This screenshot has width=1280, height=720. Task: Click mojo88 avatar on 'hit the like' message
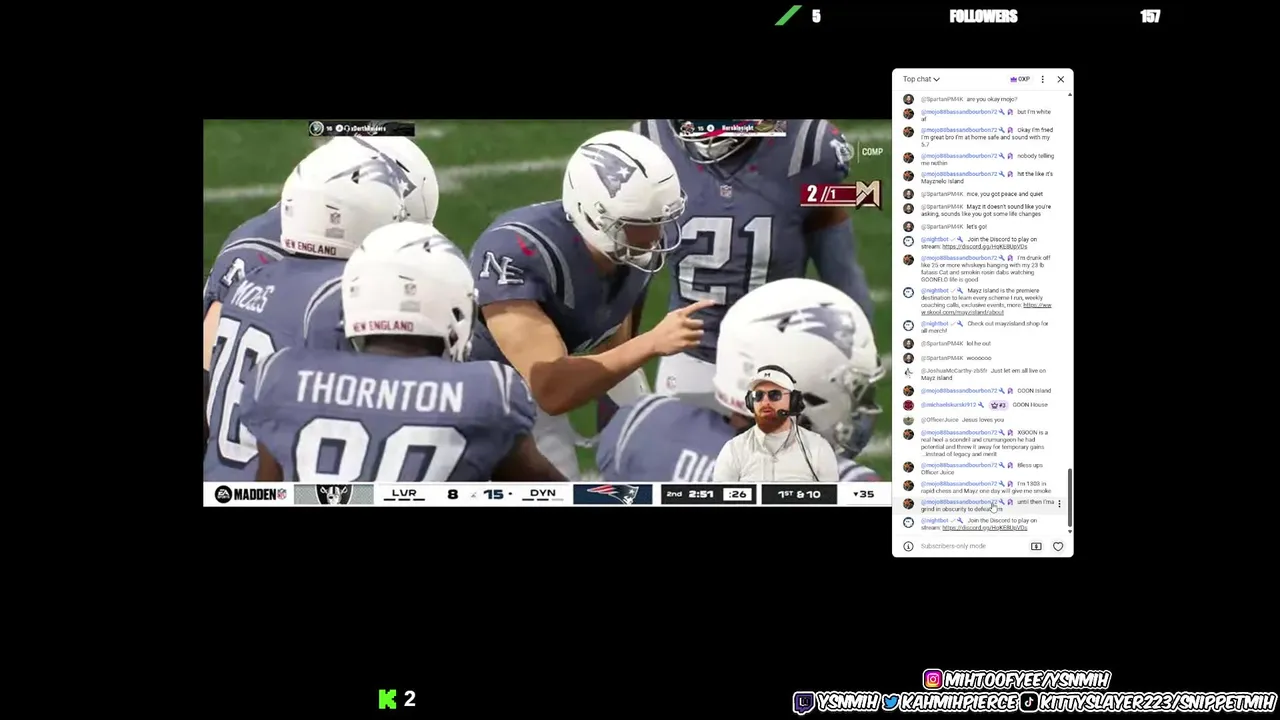(x=908, y=176)
